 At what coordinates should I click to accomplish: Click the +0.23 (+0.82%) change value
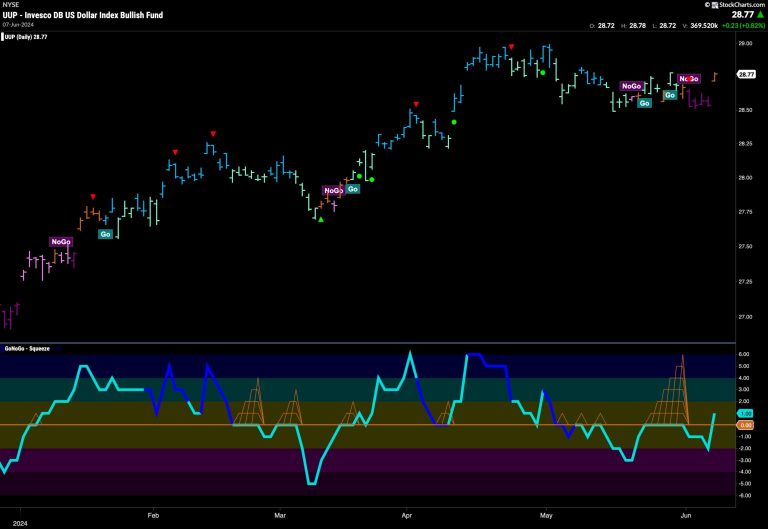click(x=743, y=25)
